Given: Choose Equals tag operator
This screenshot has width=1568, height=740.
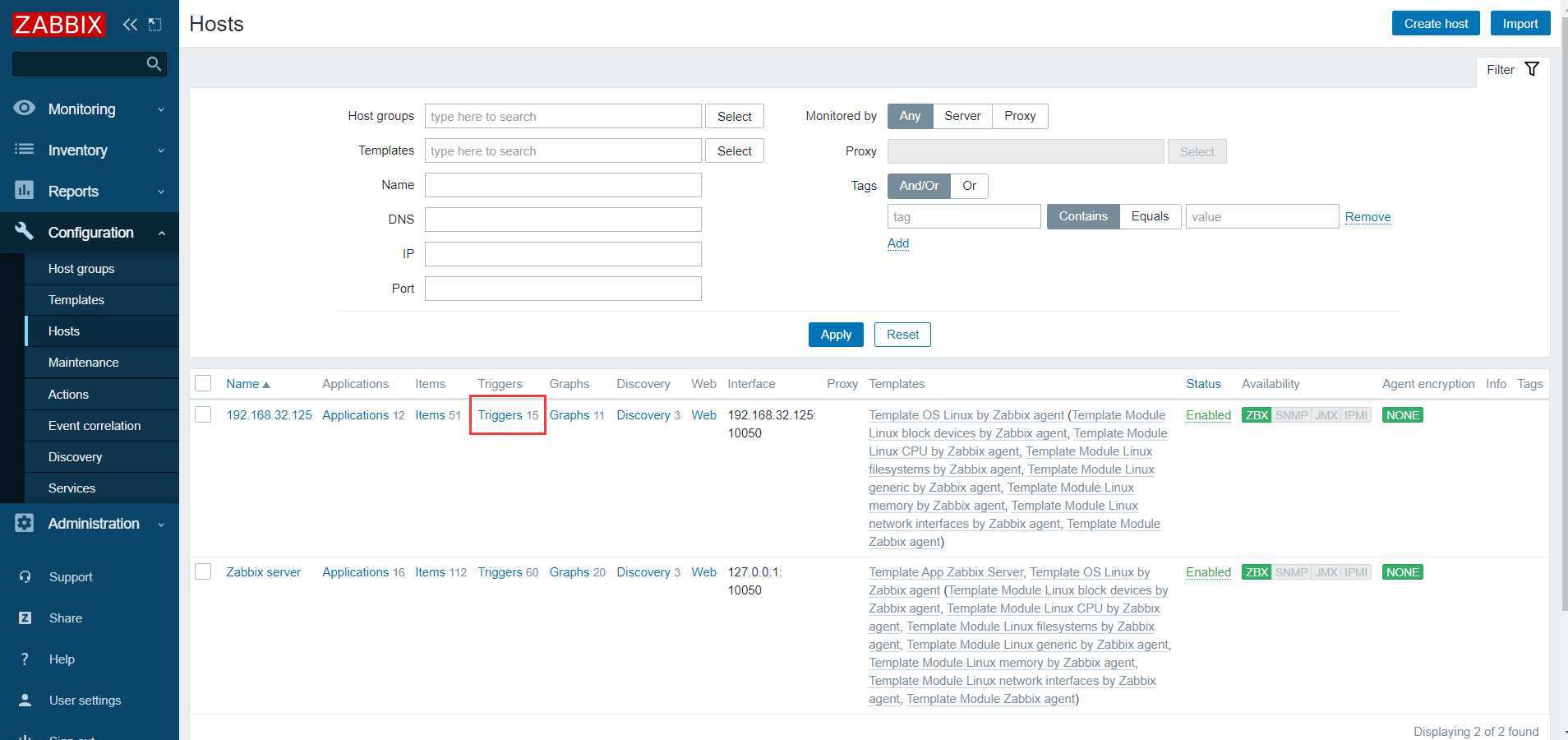Looking at the screenshot, I should click(x=1150, y=216).
